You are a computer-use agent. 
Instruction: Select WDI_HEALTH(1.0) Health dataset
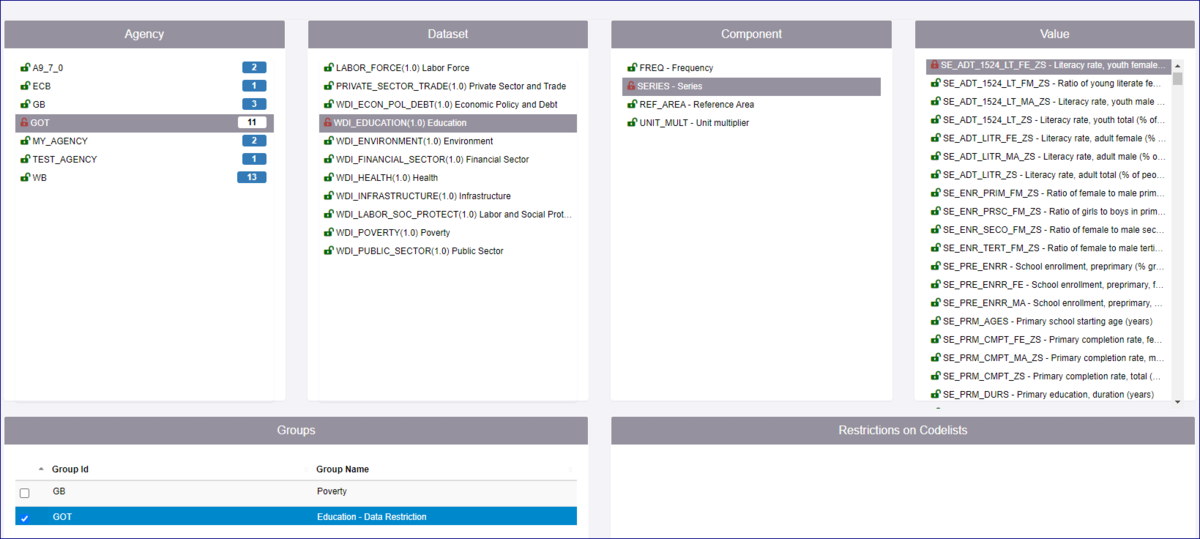point(386,178)
